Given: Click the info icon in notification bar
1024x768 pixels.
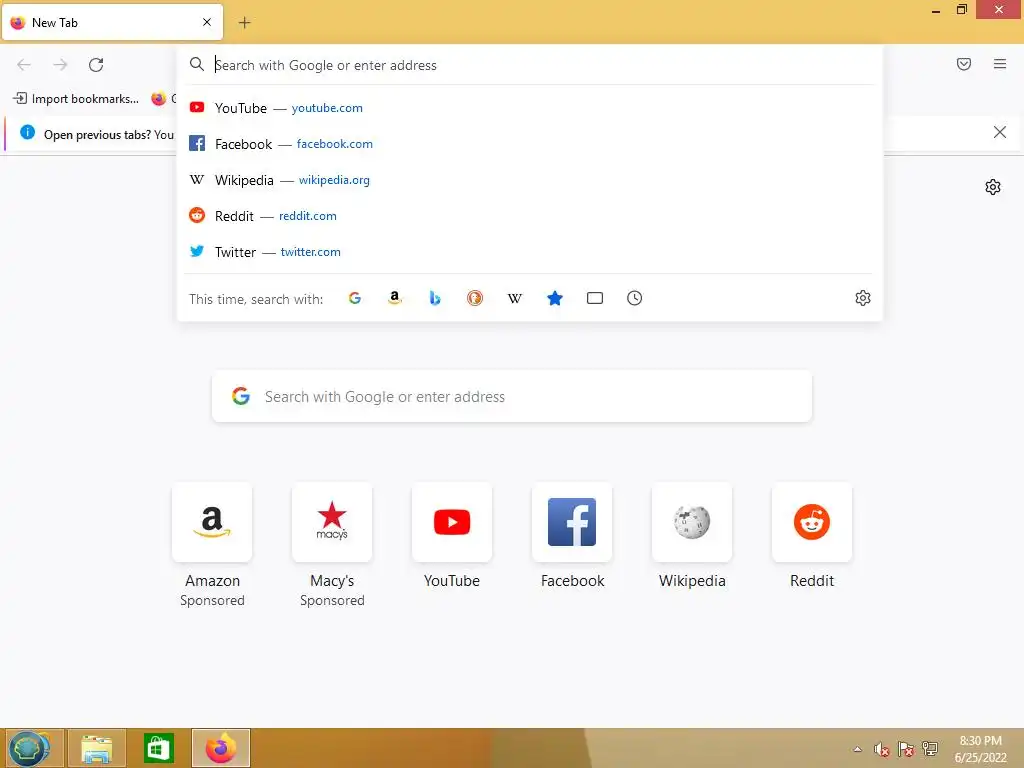Looking at the screenshot, I should point(27,133).
